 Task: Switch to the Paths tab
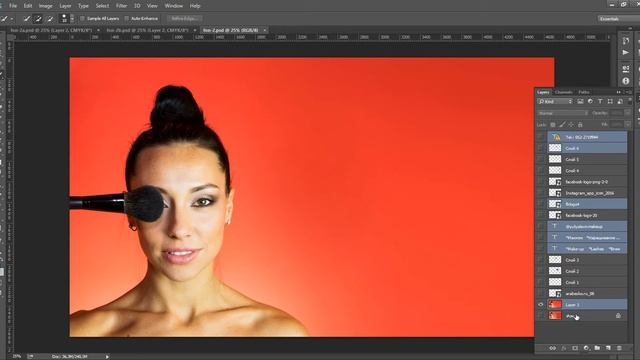[584, 92]
